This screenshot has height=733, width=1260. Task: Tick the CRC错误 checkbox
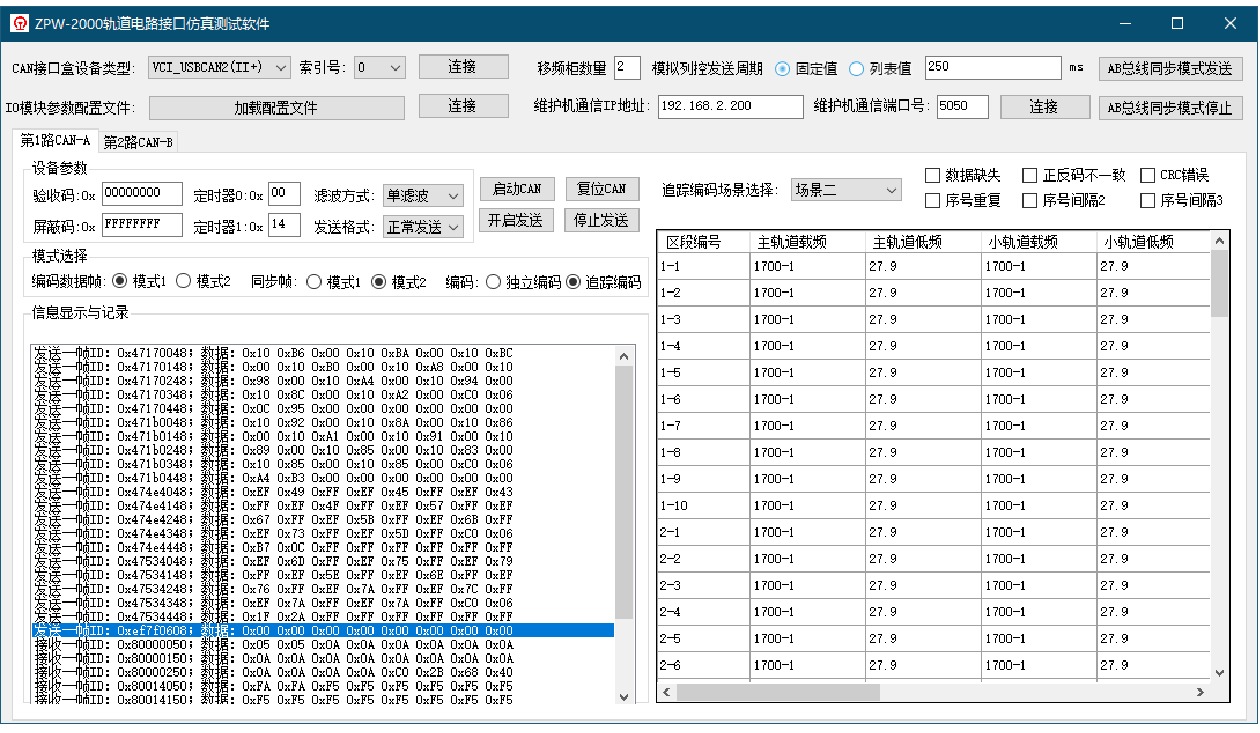coord(1147,175)
